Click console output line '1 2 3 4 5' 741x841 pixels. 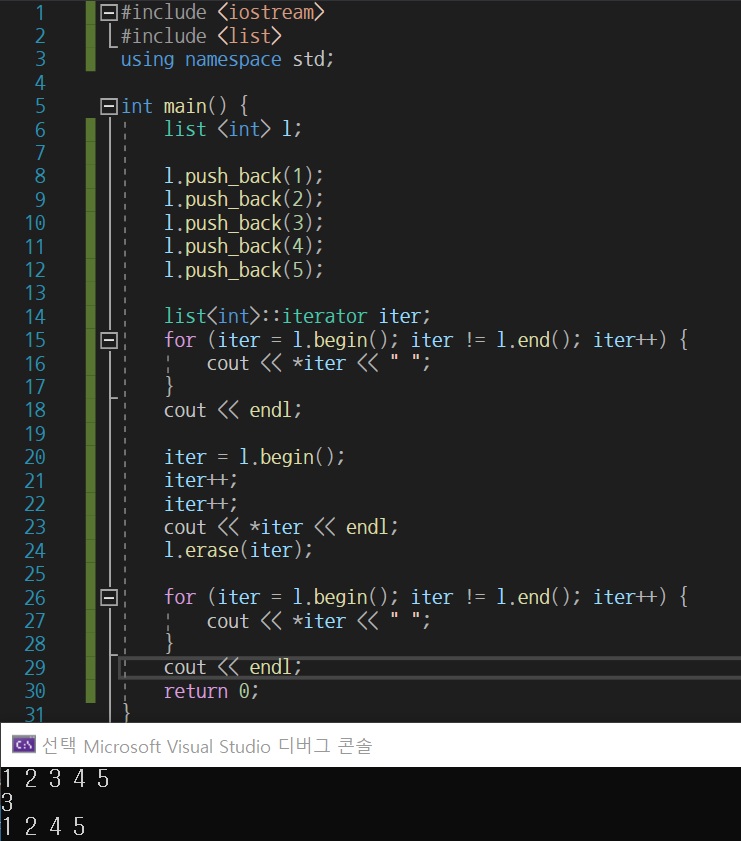[56, 779]
